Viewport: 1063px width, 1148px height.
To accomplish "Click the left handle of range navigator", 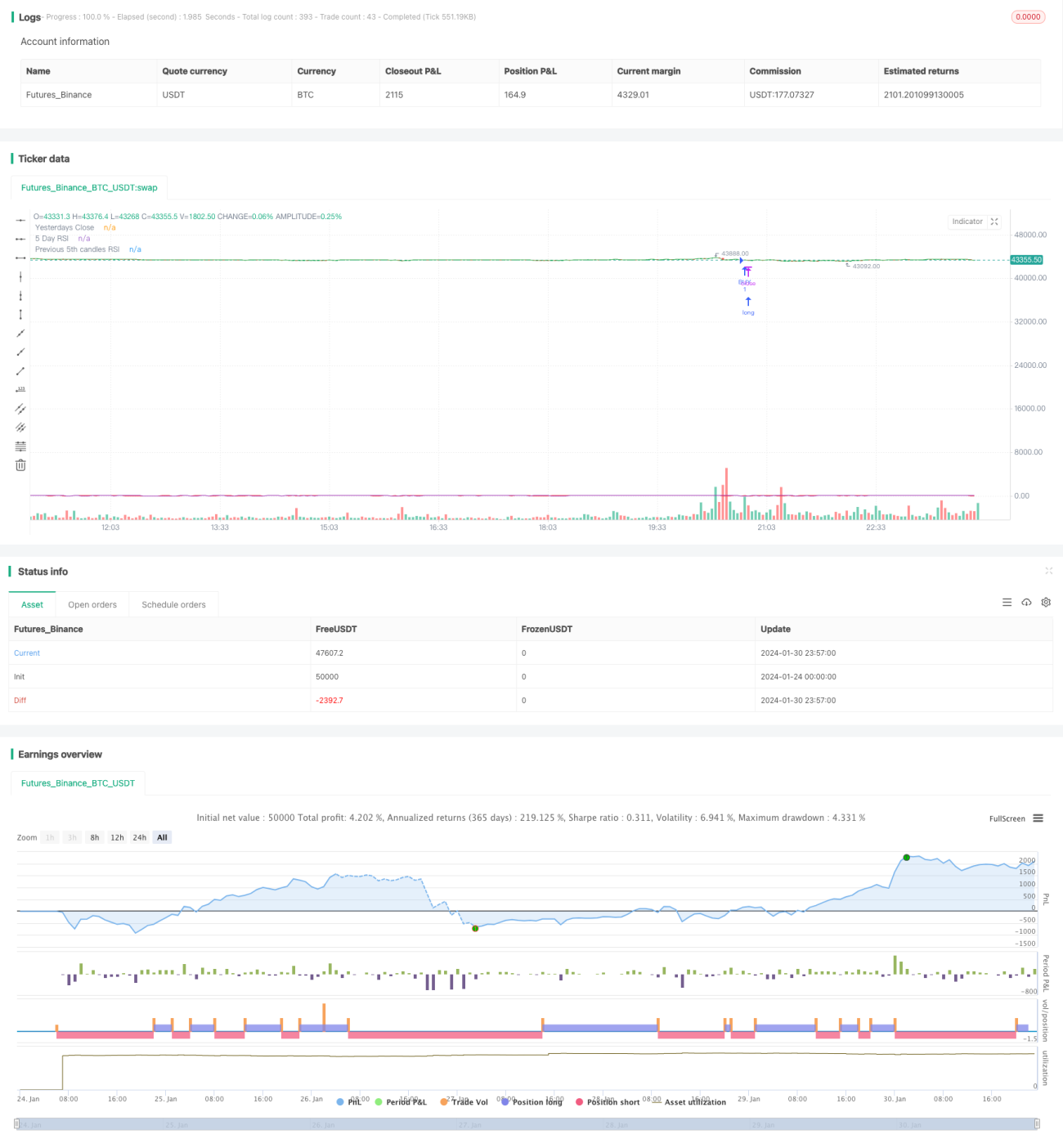I will 16,1124.
